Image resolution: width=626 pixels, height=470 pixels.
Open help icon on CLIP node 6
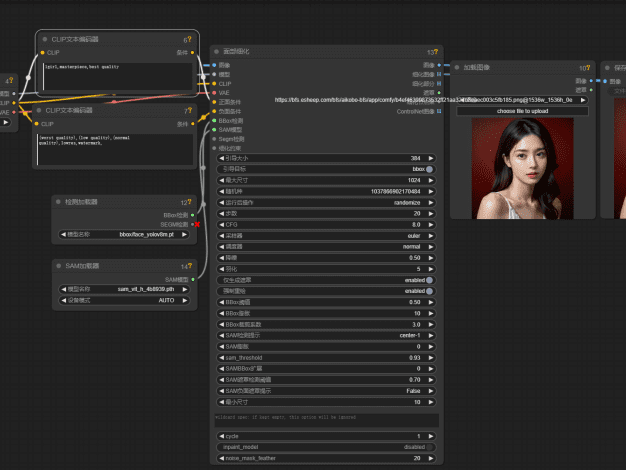click(x=190, y=39)
